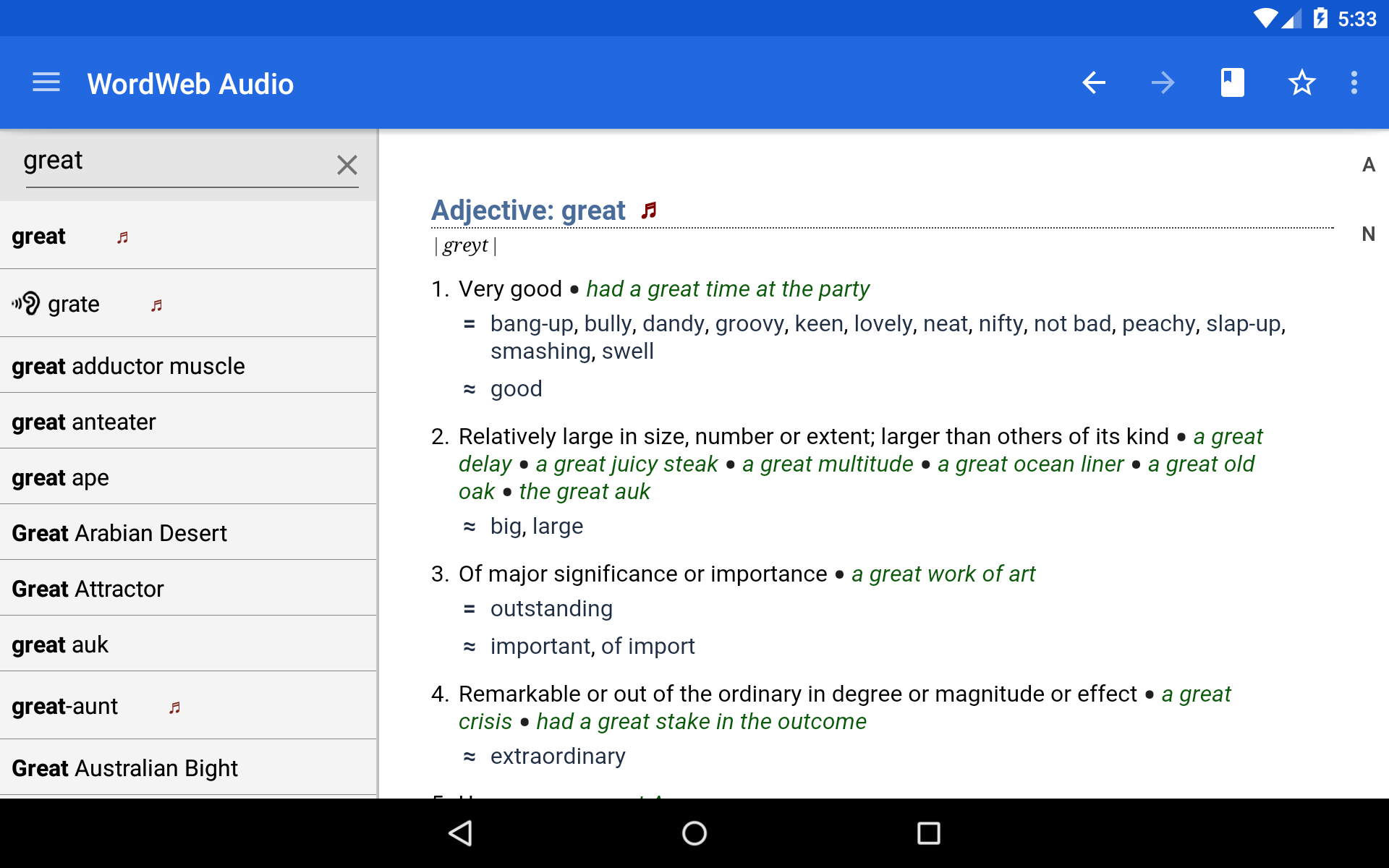The width and height of the screenshot is (1389, 868).
Task: Follow the synonym link nifty
Action: point(1001,324)
